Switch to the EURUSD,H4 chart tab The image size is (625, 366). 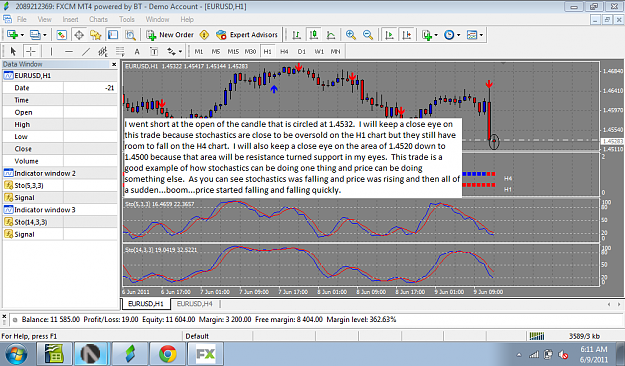(195, 304)
